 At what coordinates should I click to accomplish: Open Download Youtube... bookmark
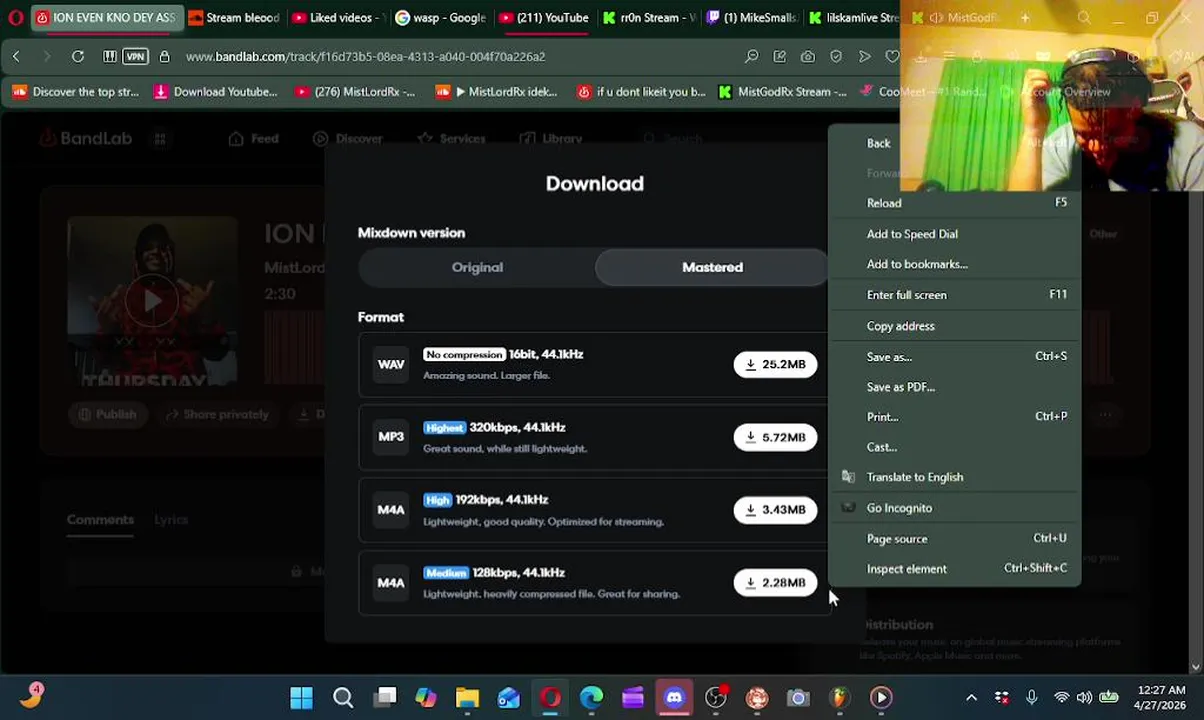pyautogui.click(x=216, y=92)
